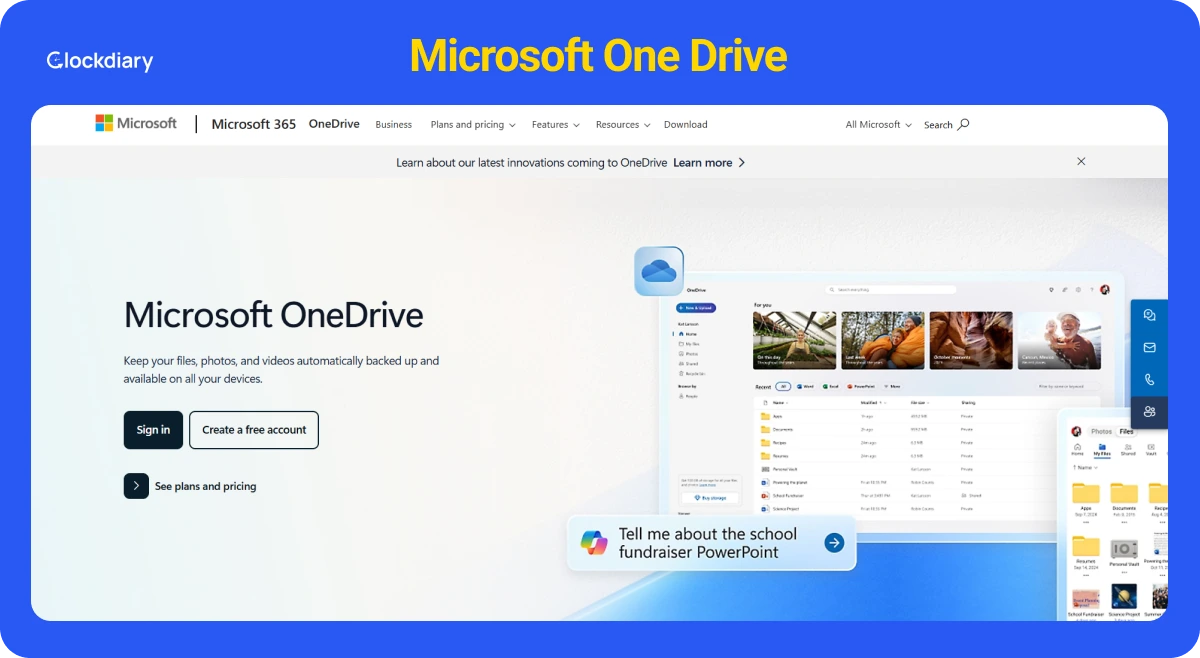This screenshot has width=1200, height=658.
Task: Open the See plans and pricing link
Action: pyautogui.click(x=205, y=486)
